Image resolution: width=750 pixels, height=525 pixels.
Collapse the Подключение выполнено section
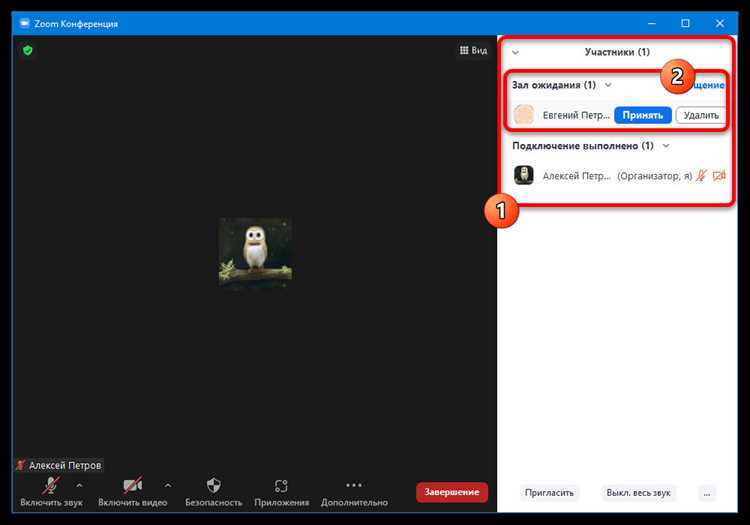[x=666, y=146]
